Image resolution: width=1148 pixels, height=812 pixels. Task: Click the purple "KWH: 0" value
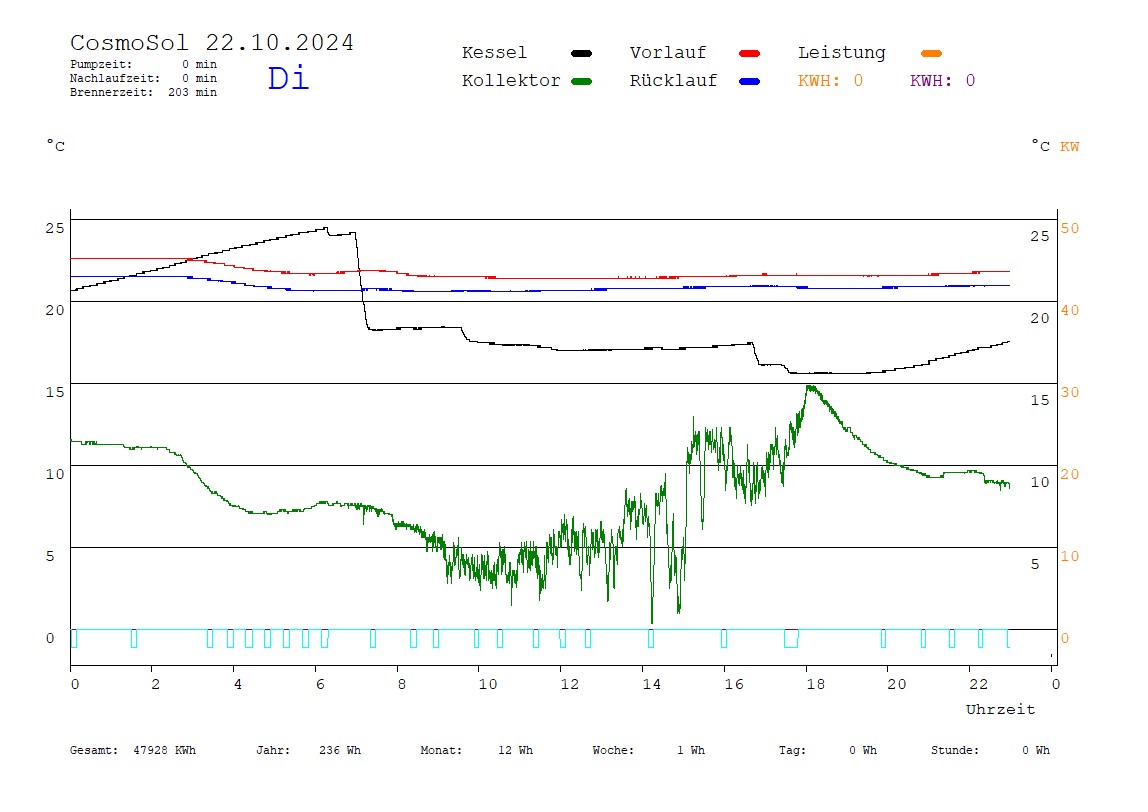942,81
